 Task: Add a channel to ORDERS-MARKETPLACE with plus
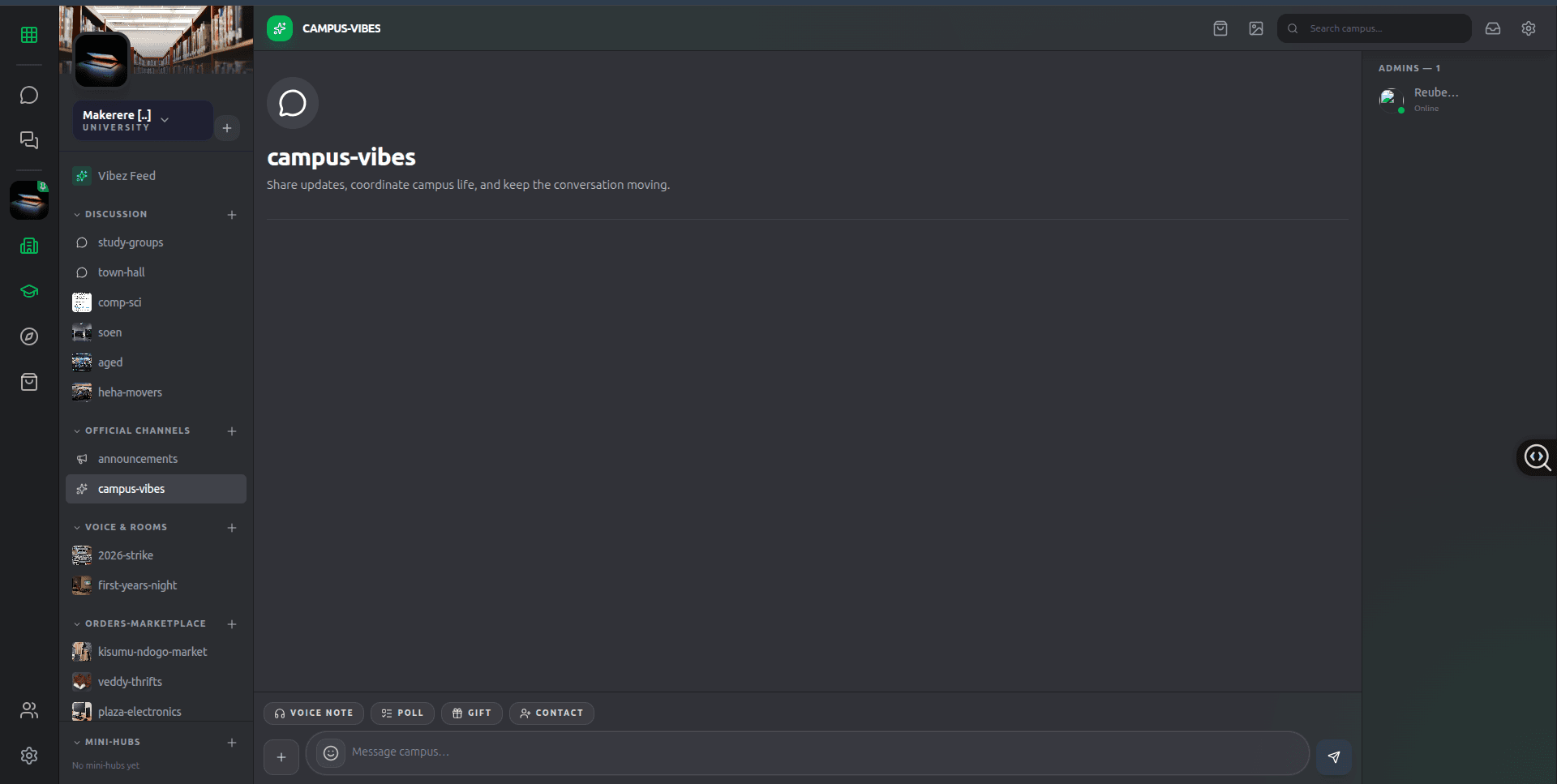pyautogui.click(x=232, y=624)
